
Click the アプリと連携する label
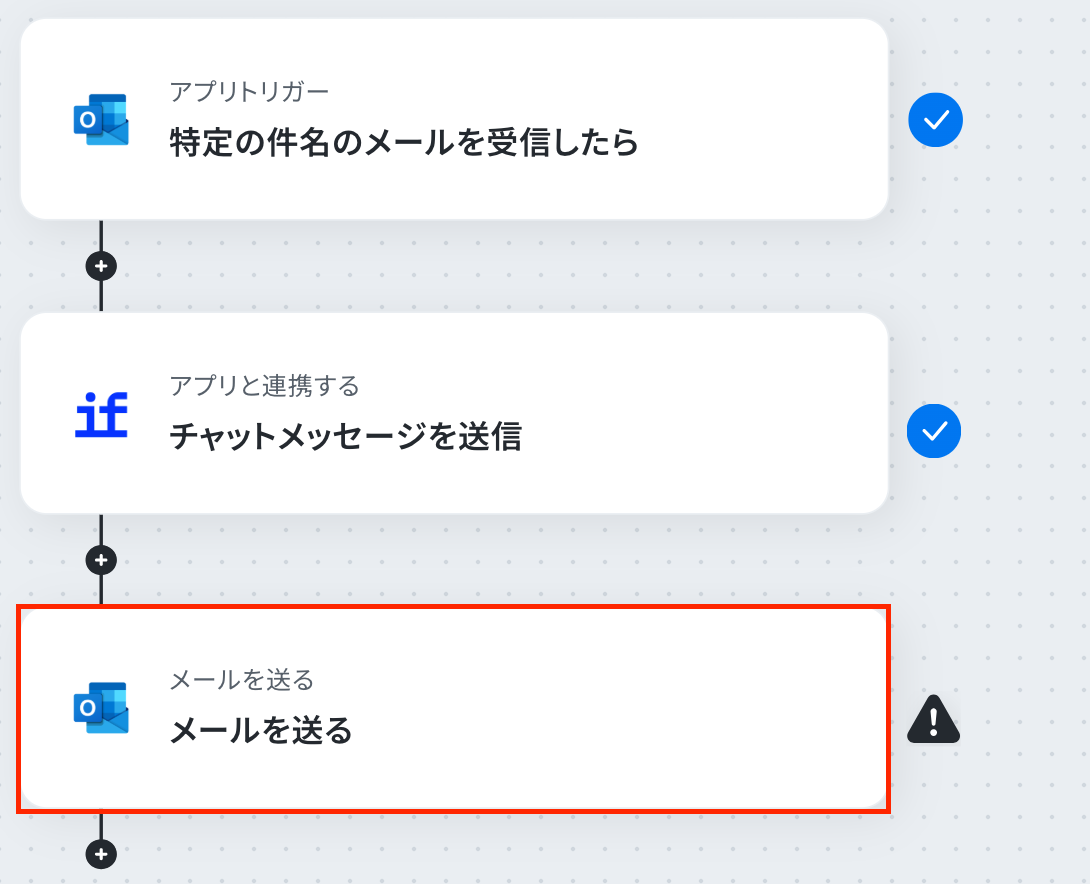[264, 385]
